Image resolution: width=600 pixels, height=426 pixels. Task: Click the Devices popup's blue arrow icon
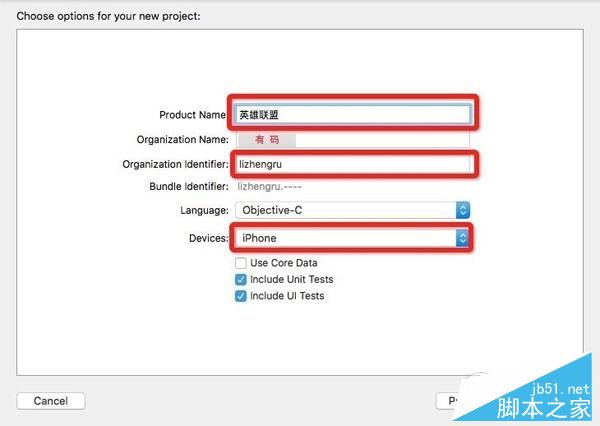[x=462, y=238]
